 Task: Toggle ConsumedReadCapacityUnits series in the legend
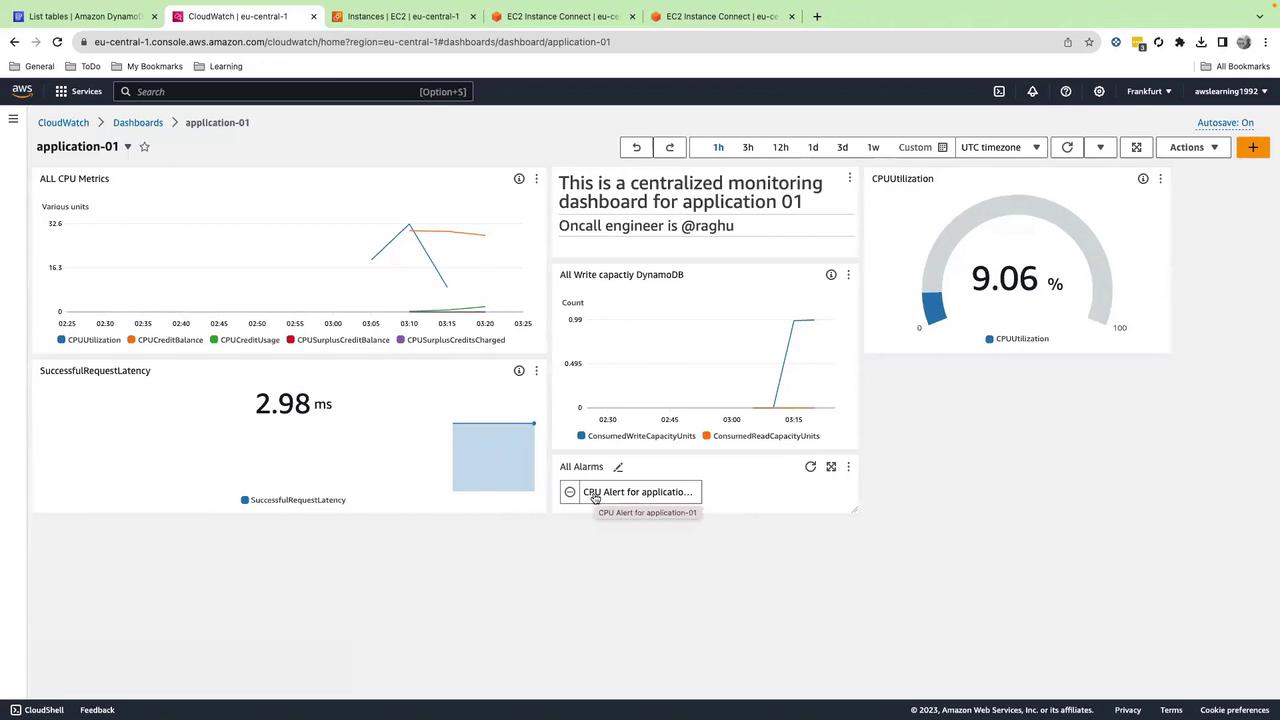coord(761,436)
